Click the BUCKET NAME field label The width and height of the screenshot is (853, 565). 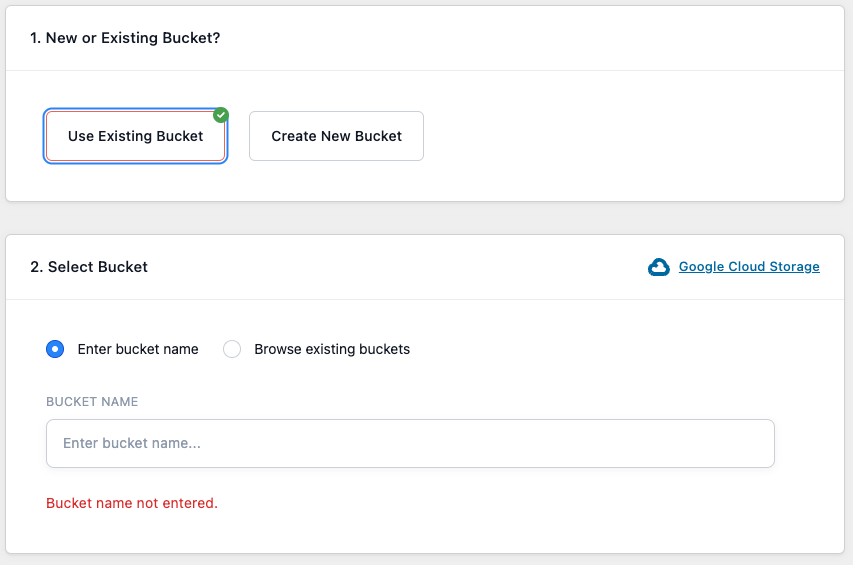(92, 402)
